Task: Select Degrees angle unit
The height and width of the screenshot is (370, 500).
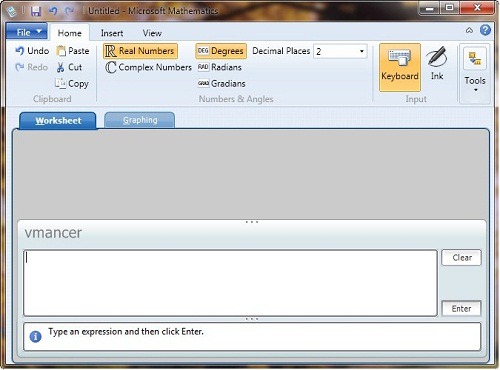Action: point(221,51)
